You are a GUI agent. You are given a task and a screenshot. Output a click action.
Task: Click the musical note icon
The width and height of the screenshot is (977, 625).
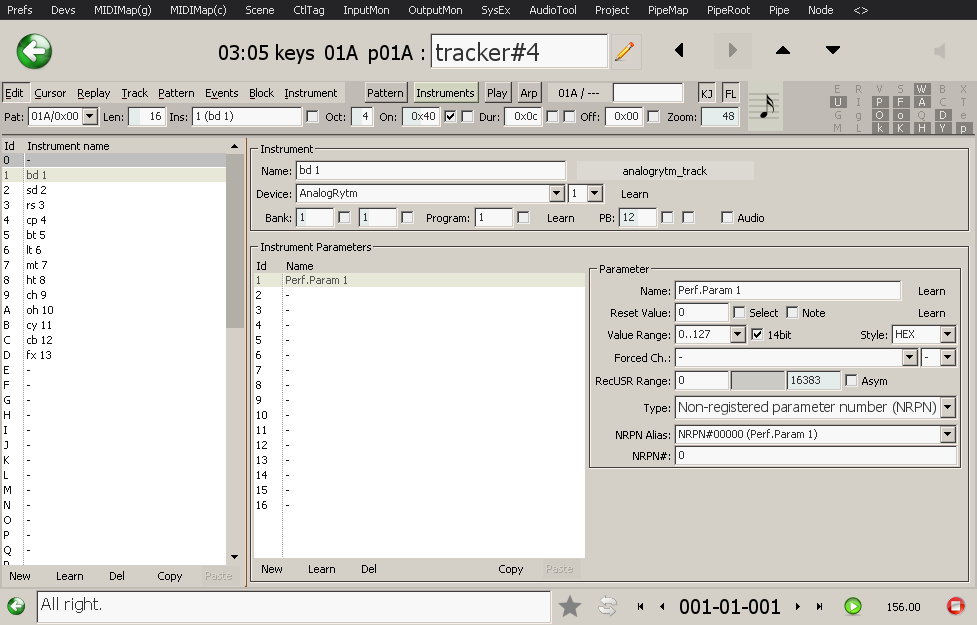(x=767, y=105)
